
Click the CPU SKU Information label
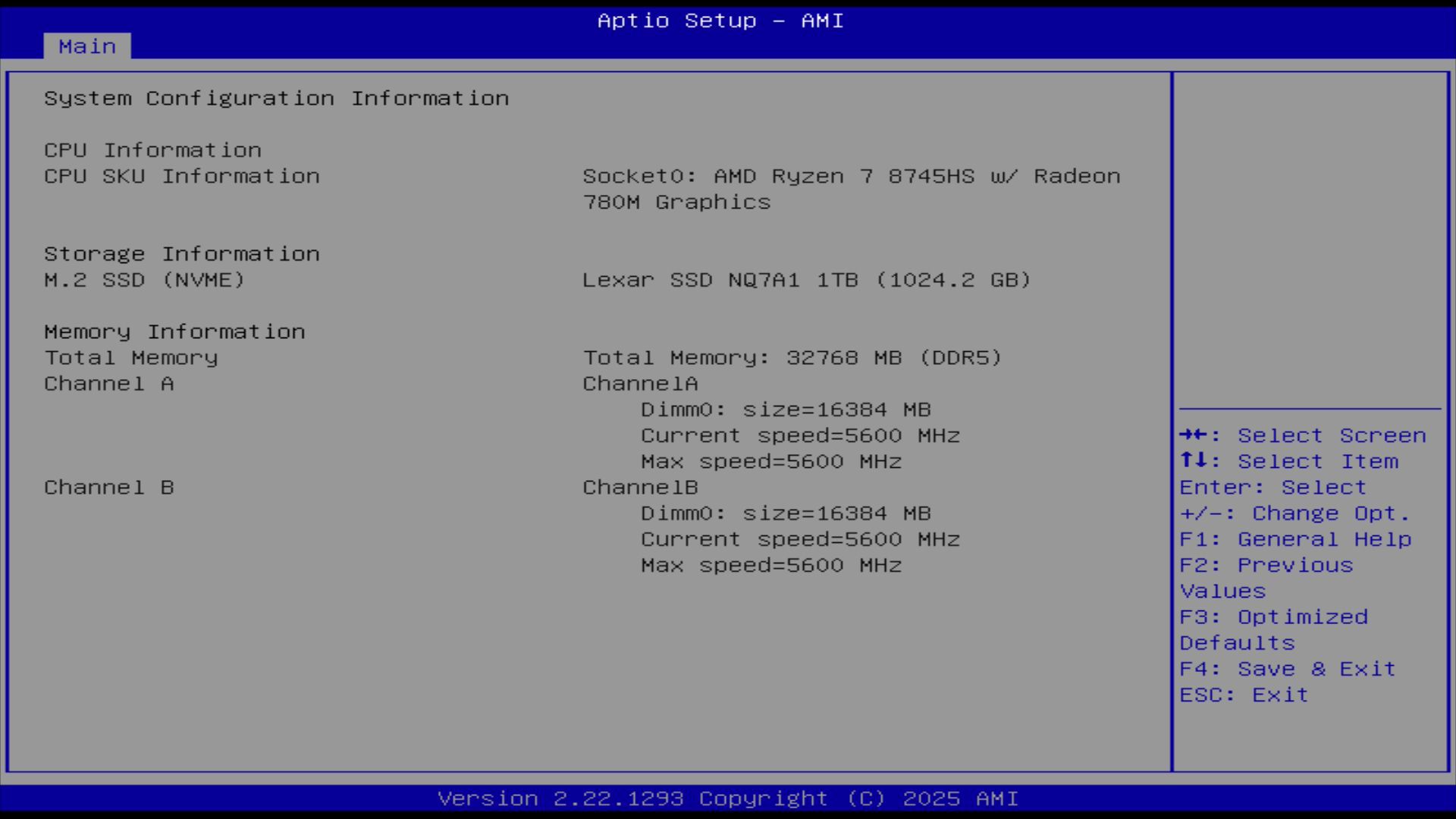182,176
